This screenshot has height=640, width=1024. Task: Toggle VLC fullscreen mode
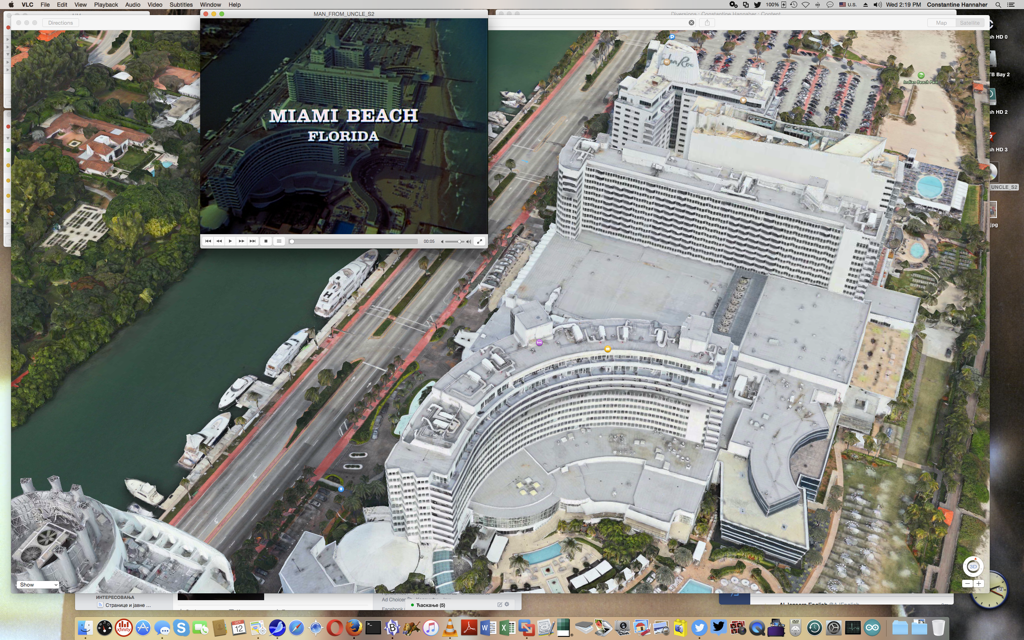[480, 241]
